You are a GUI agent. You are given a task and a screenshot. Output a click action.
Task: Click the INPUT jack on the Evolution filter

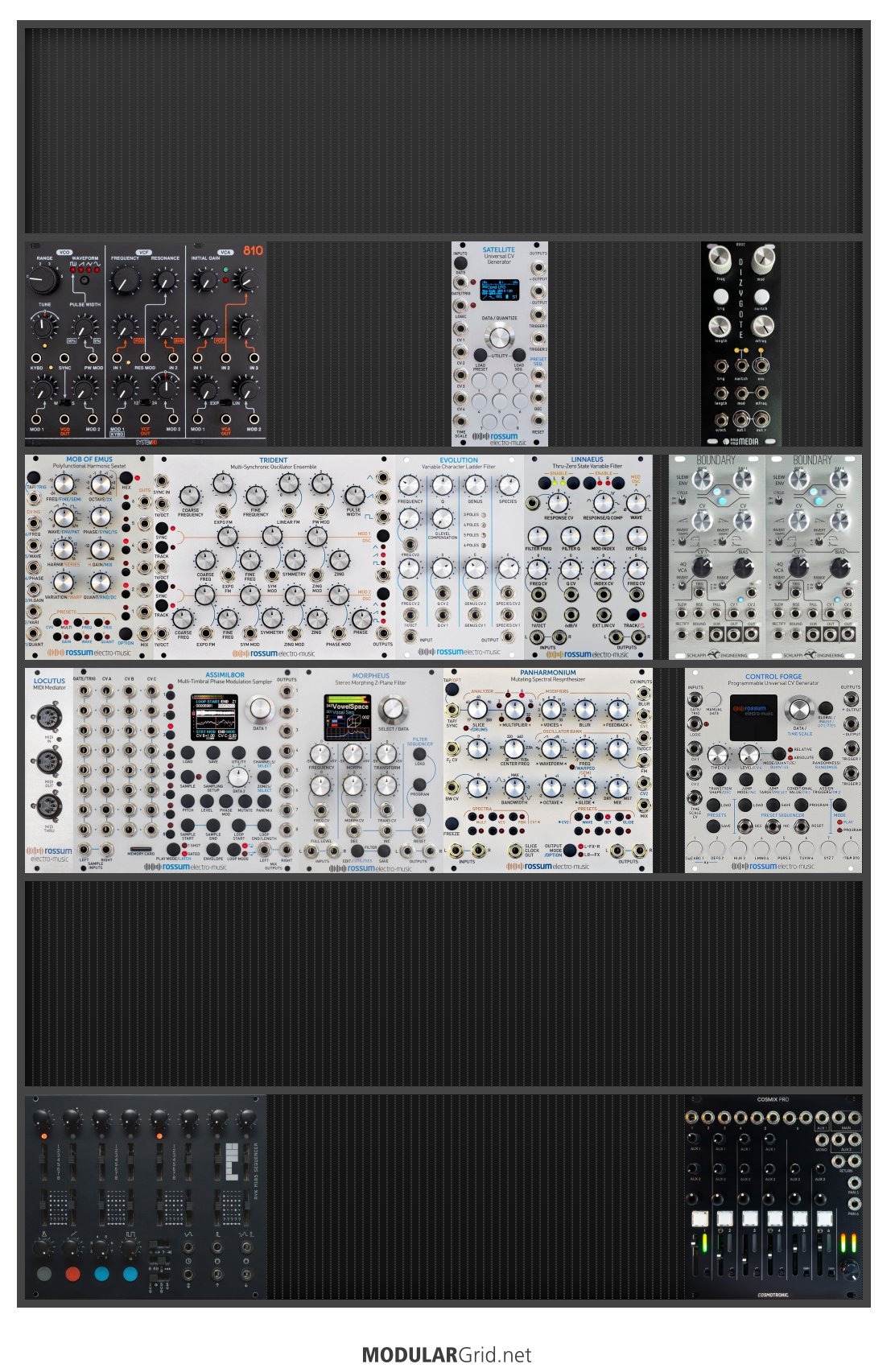[410, 636]
